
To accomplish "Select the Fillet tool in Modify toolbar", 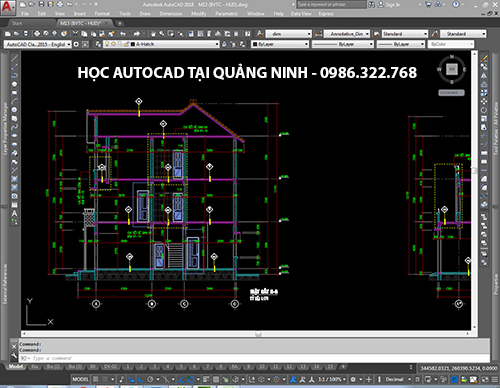I will tap(484, 188).
